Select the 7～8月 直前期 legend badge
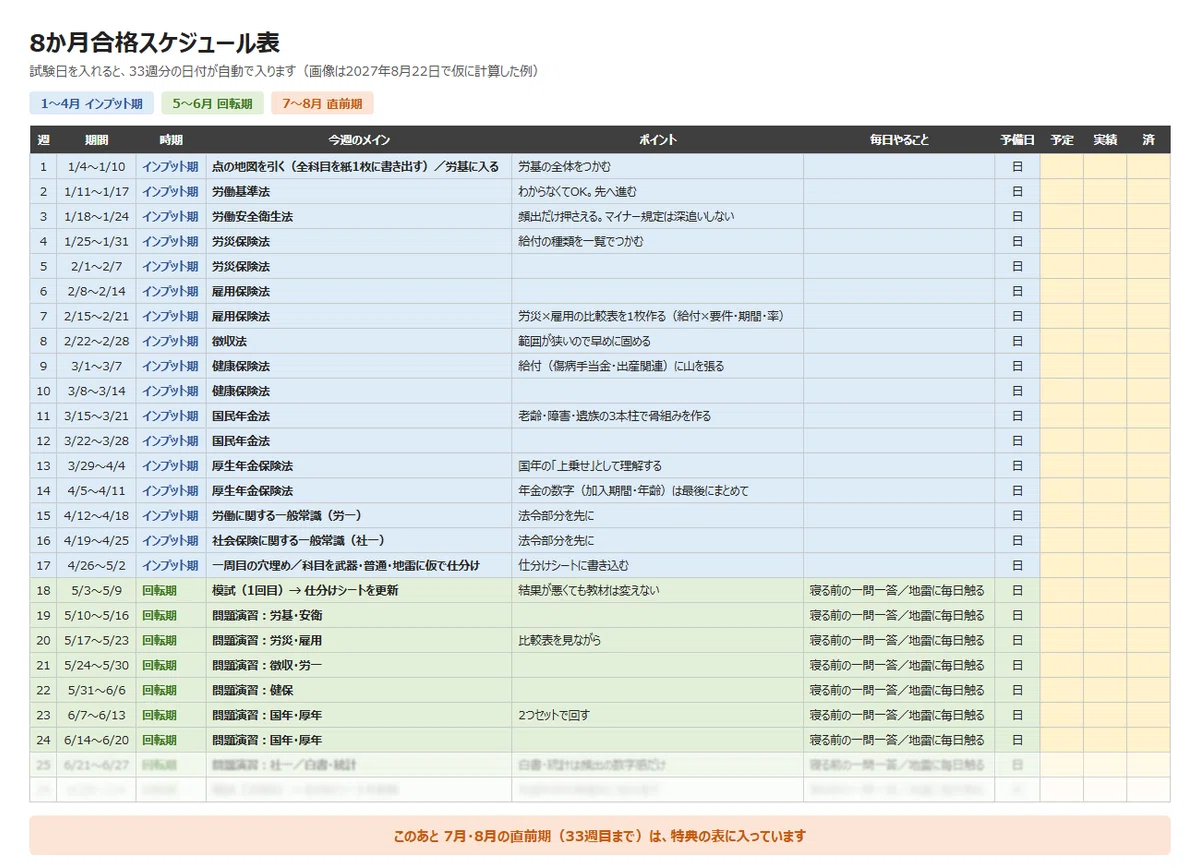The height and width of the screenshot is (868, 1200). pos(322,103)
